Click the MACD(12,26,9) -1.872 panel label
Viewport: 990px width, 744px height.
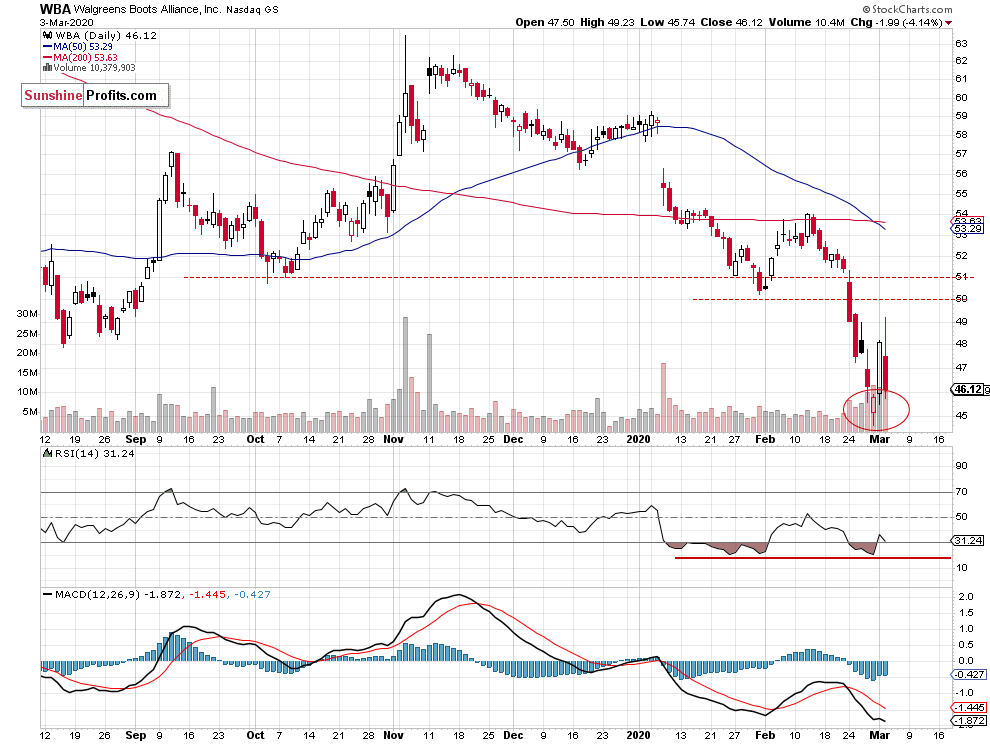click(x=118, y=594)
